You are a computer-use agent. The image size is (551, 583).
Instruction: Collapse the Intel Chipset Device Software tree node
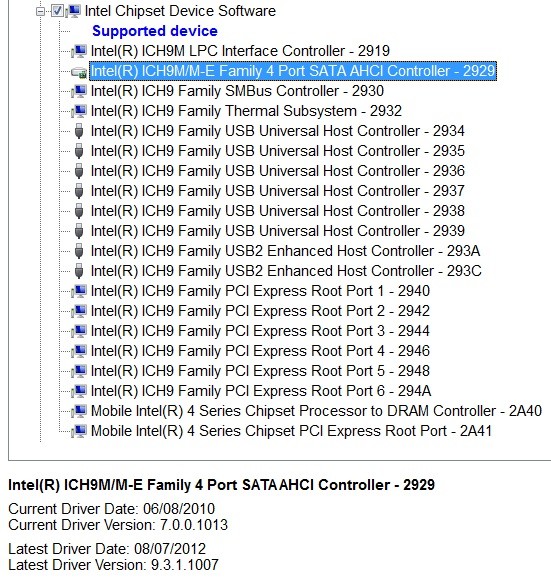click(40, 12)
